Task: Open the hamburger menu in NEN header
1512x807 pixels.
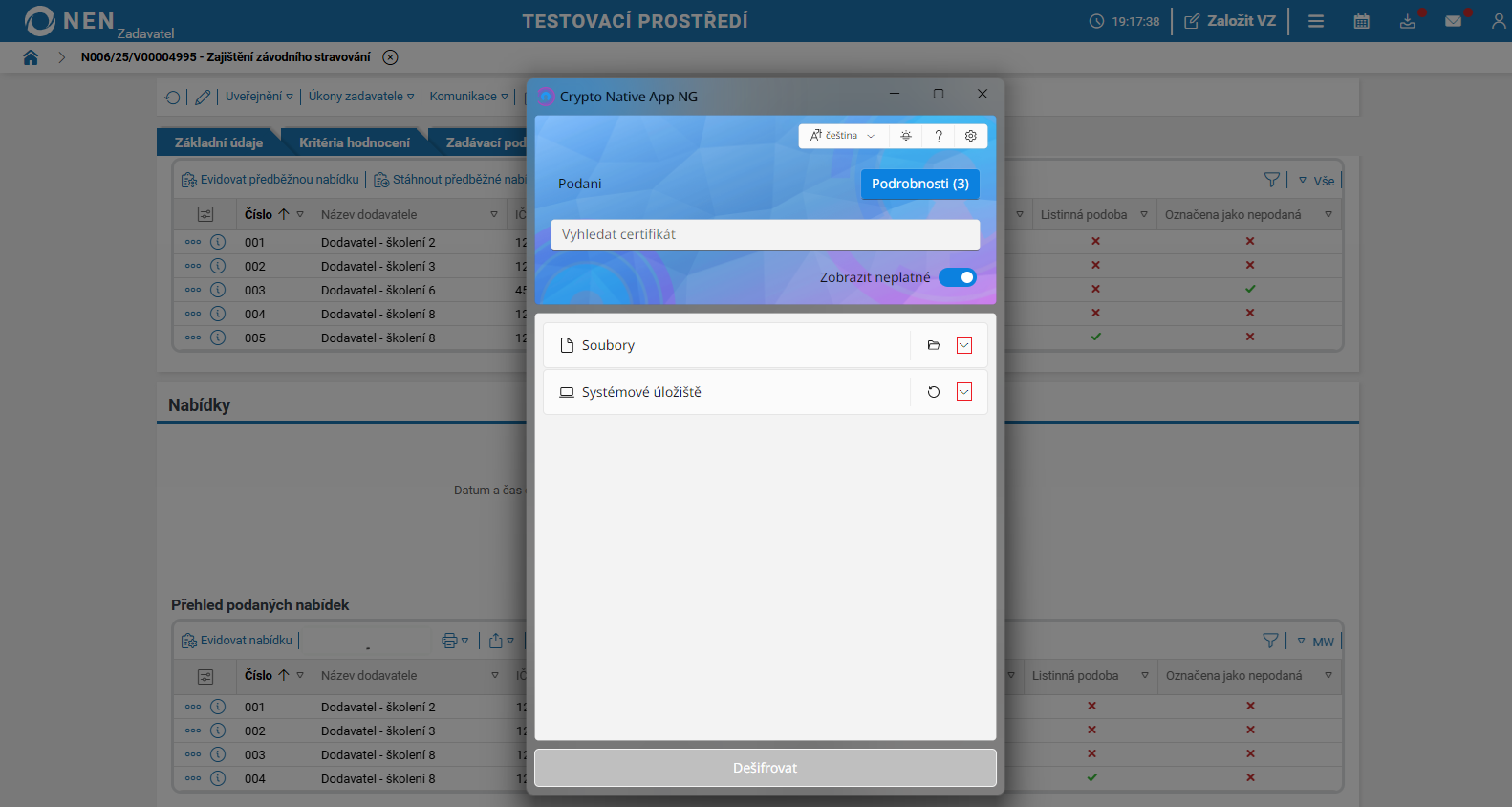Action: (1316, 21)
